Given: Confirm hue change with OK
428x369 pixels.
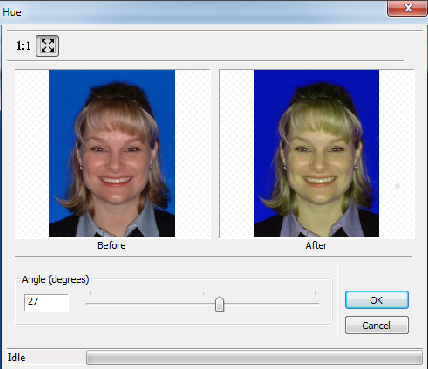Looking at the screenshot, I should (x=377, y=300).
